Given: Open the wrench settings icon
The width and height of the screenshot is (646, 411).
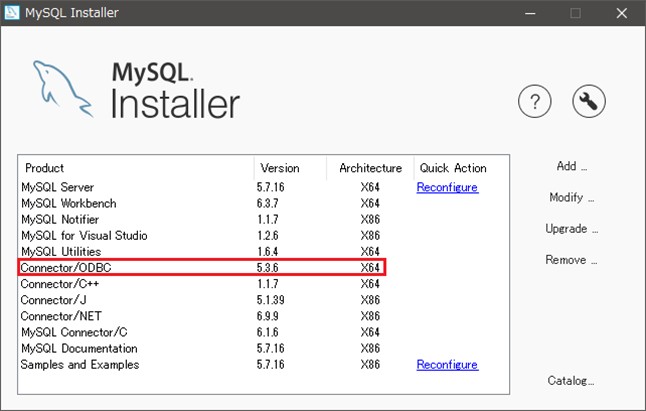Looking at the screenshot, I should point(589,101).
